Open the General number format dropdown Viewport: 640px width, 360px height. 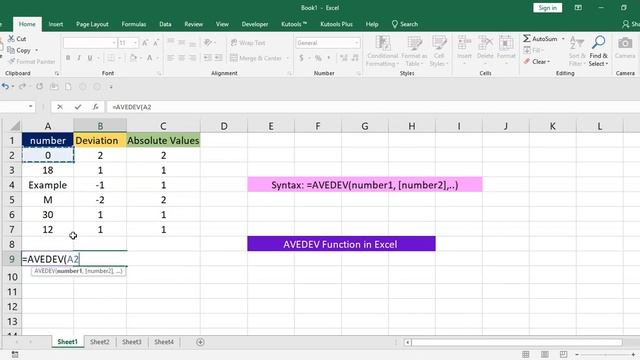pos(357,43)
